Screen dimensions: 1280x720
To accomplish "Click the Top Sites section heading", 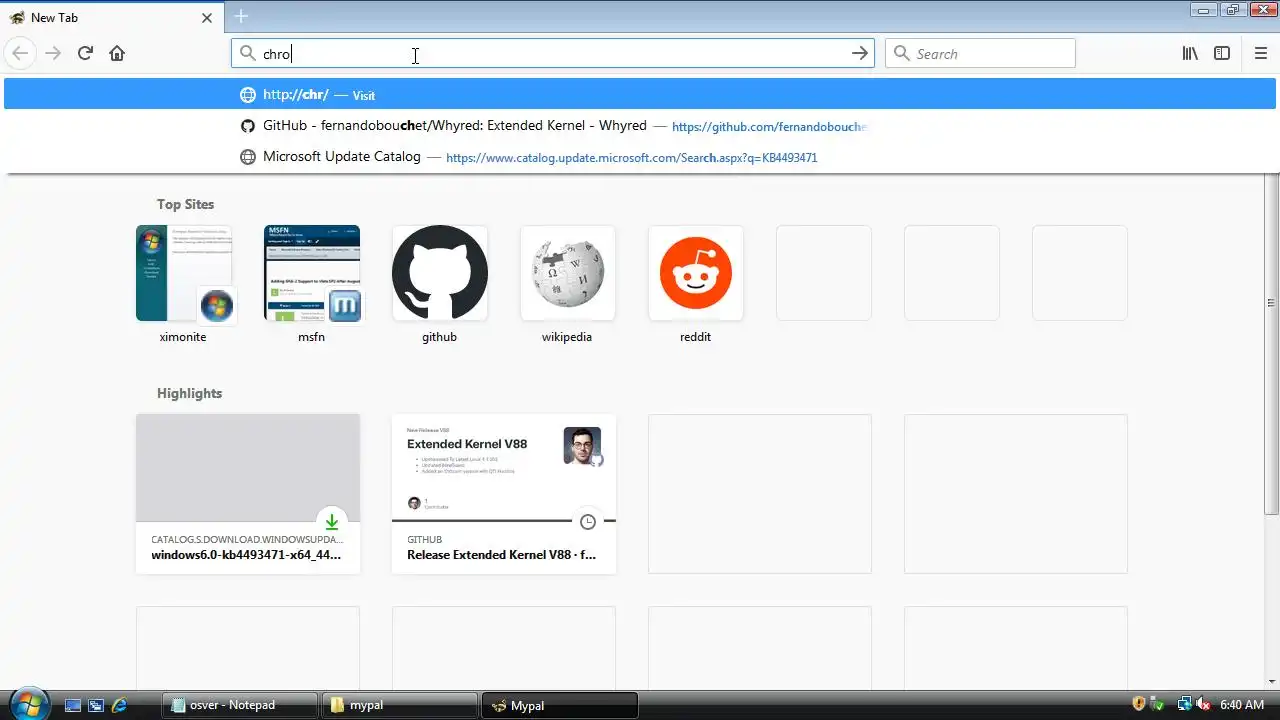I will coord(185,204).
